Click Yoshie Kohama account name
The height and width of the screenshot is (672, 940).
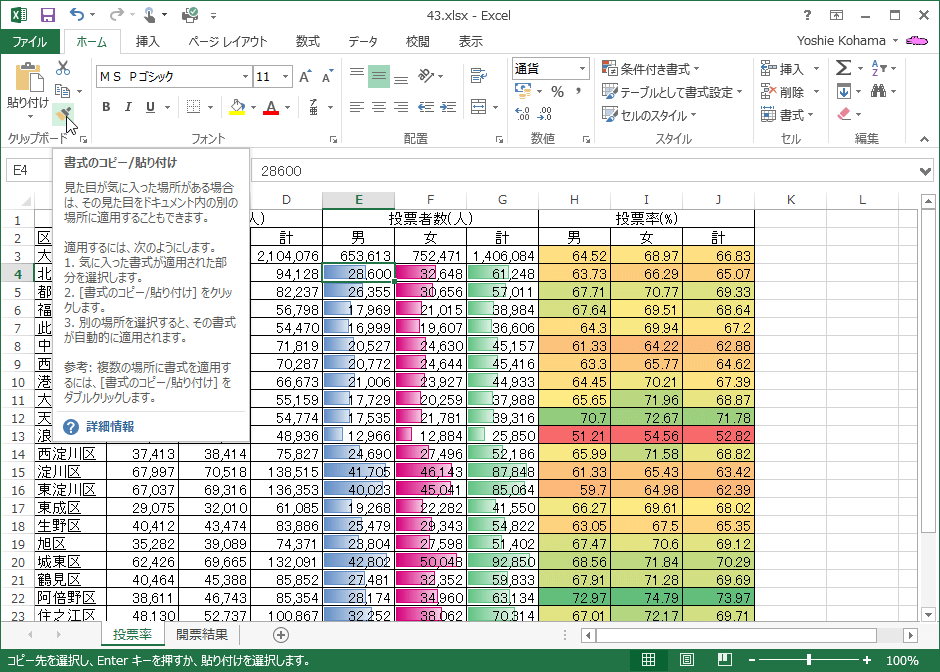840,41
